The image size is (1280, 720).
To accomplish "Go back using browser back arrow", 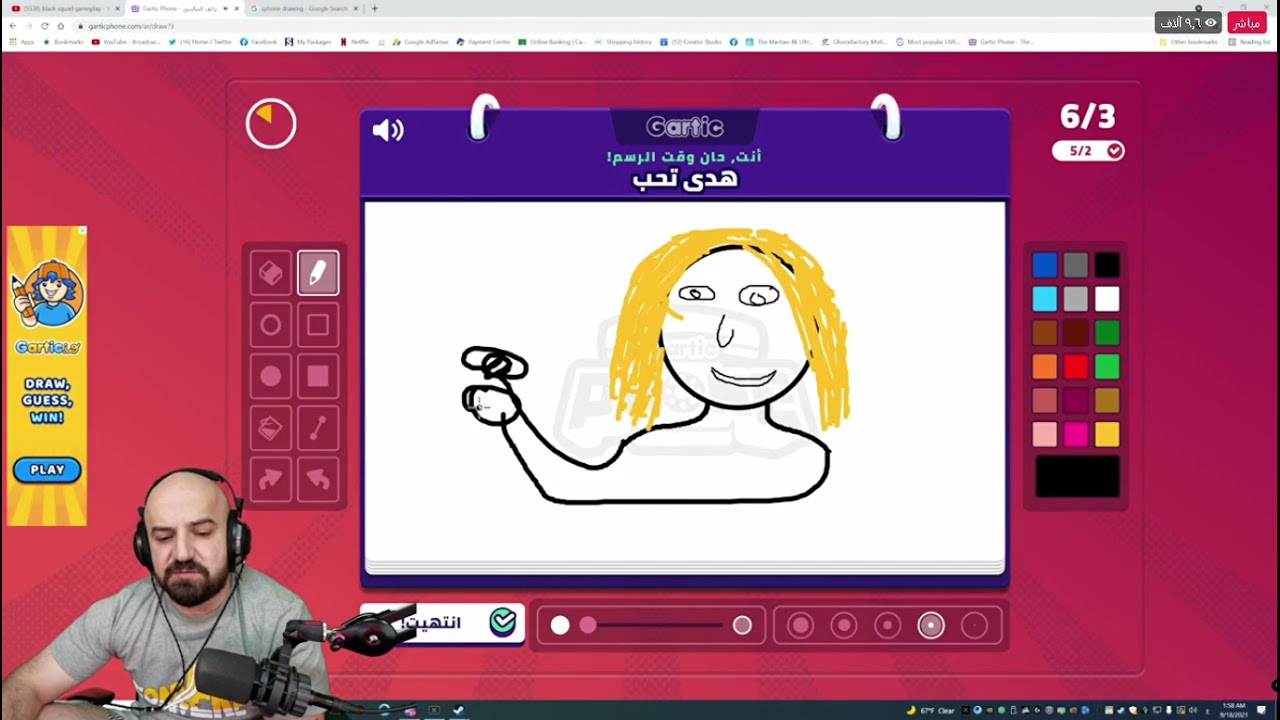I will (12, 26).
